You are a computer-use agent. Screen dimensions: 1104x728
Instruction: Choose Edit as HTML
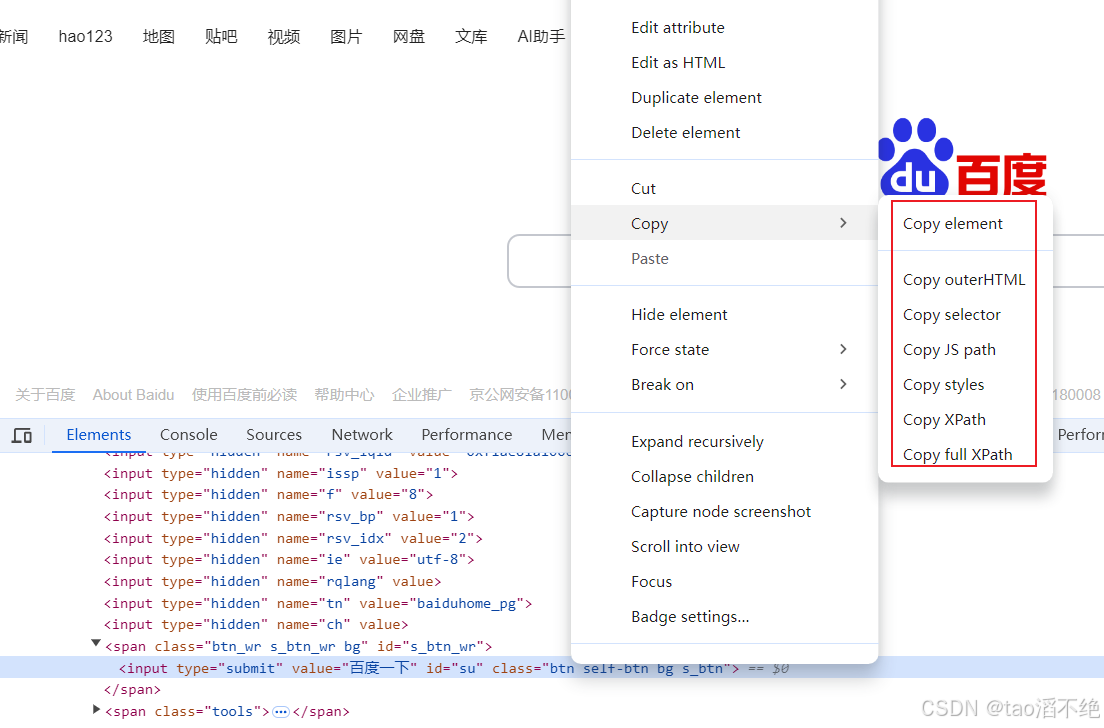click(x=677, y=63)
